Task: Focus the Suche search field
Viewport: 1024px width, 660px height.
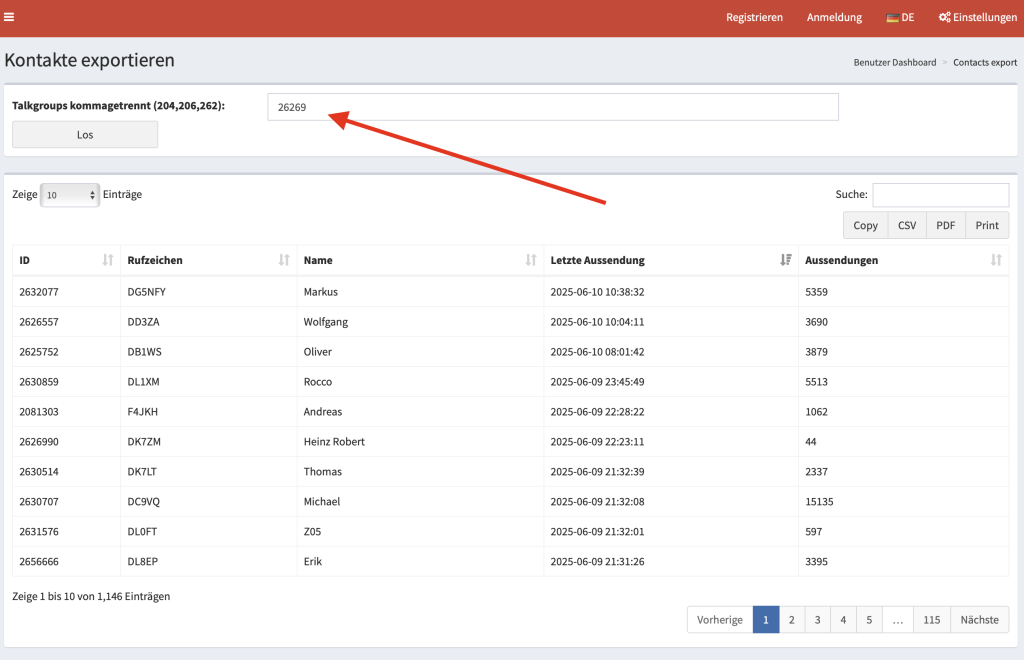Action: [940, 195]
